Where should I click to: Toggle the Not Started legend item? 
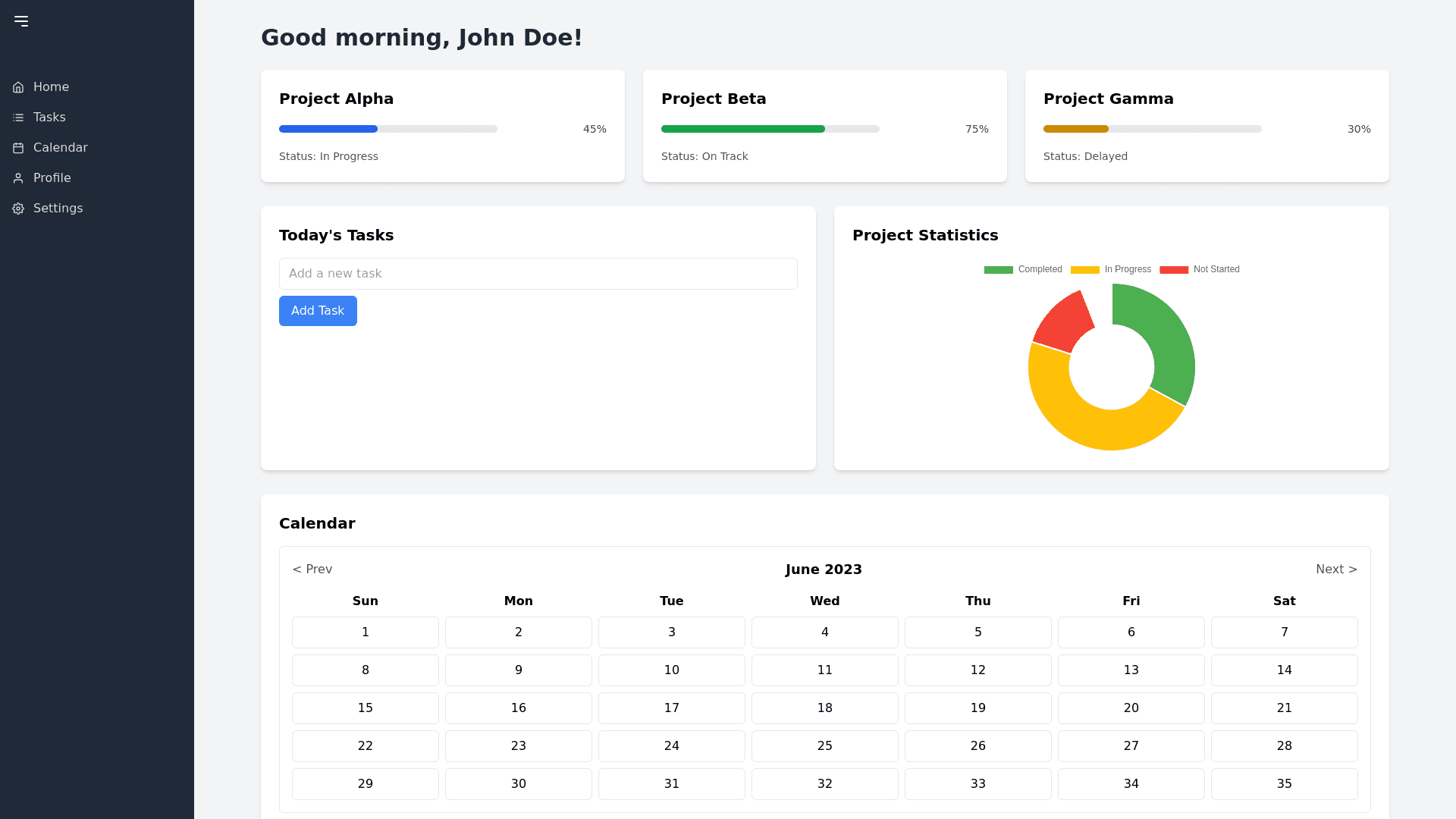pyautogui.click(x=1200, y=269)
